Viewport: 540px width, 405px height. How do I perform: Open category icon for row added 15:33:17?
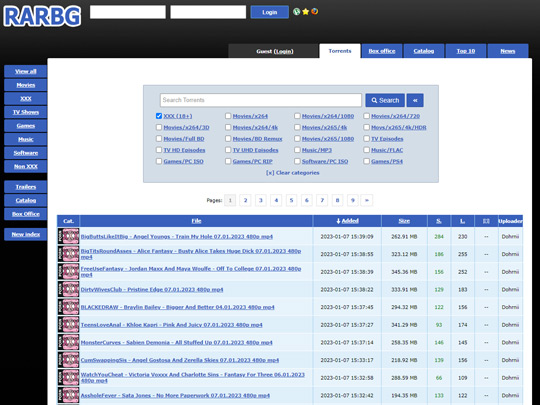(x=69, y=360)
